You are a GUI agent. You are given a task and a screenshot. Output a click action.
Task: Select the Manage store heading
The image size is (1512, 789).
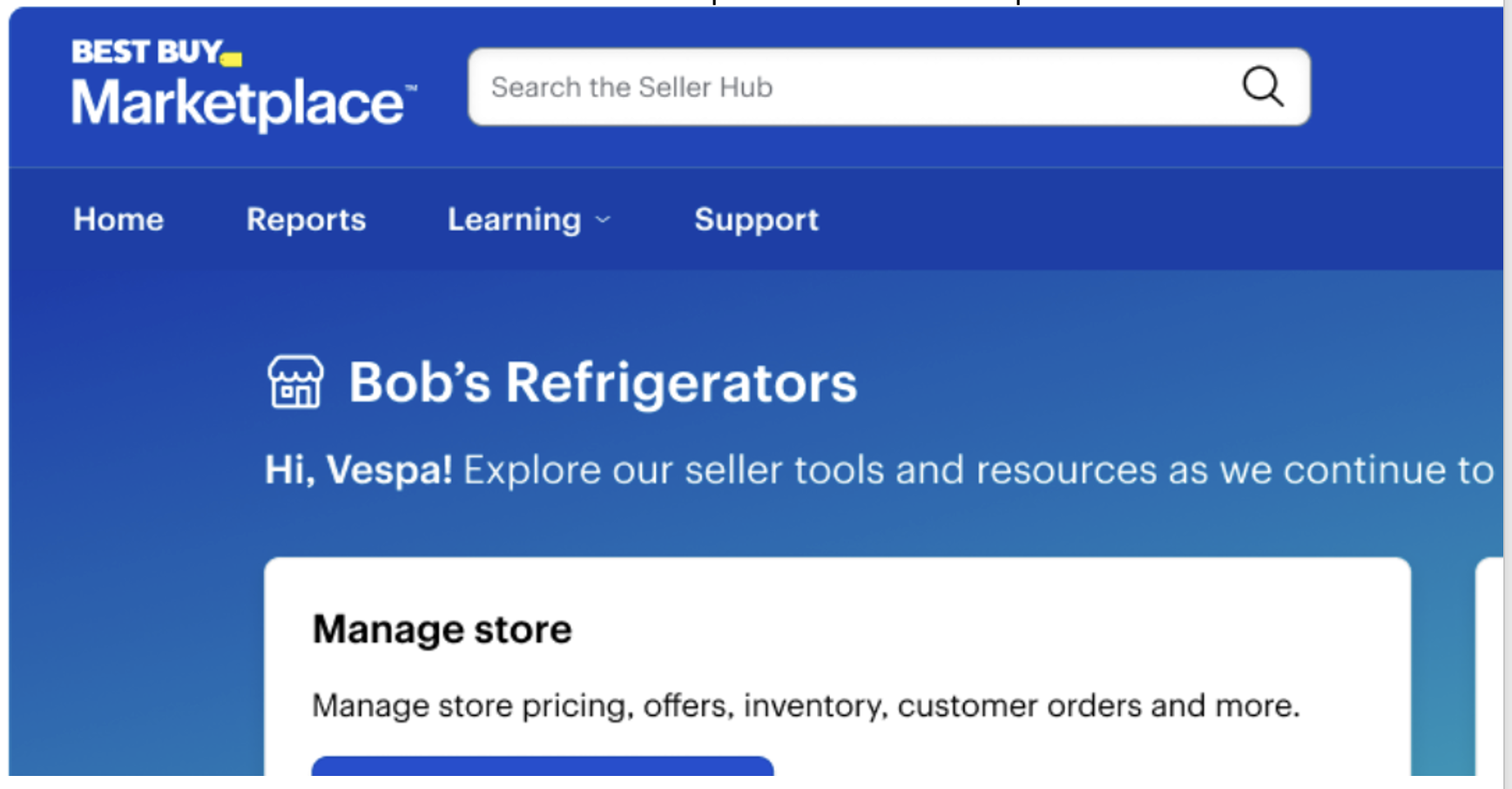point(442,629)
